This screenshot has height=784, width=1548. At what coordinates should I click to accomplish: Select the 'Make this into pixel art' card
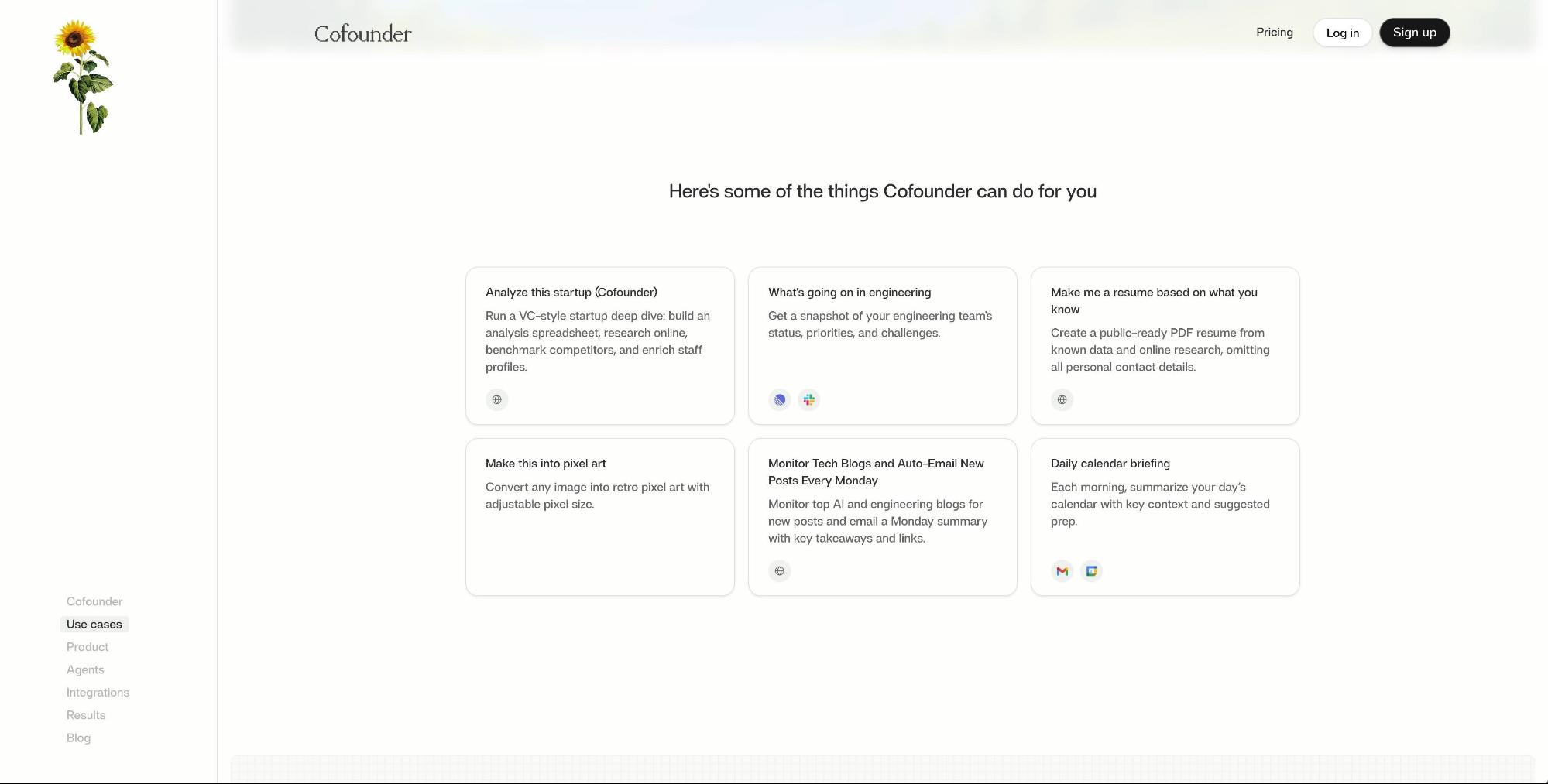click(599, 516)
